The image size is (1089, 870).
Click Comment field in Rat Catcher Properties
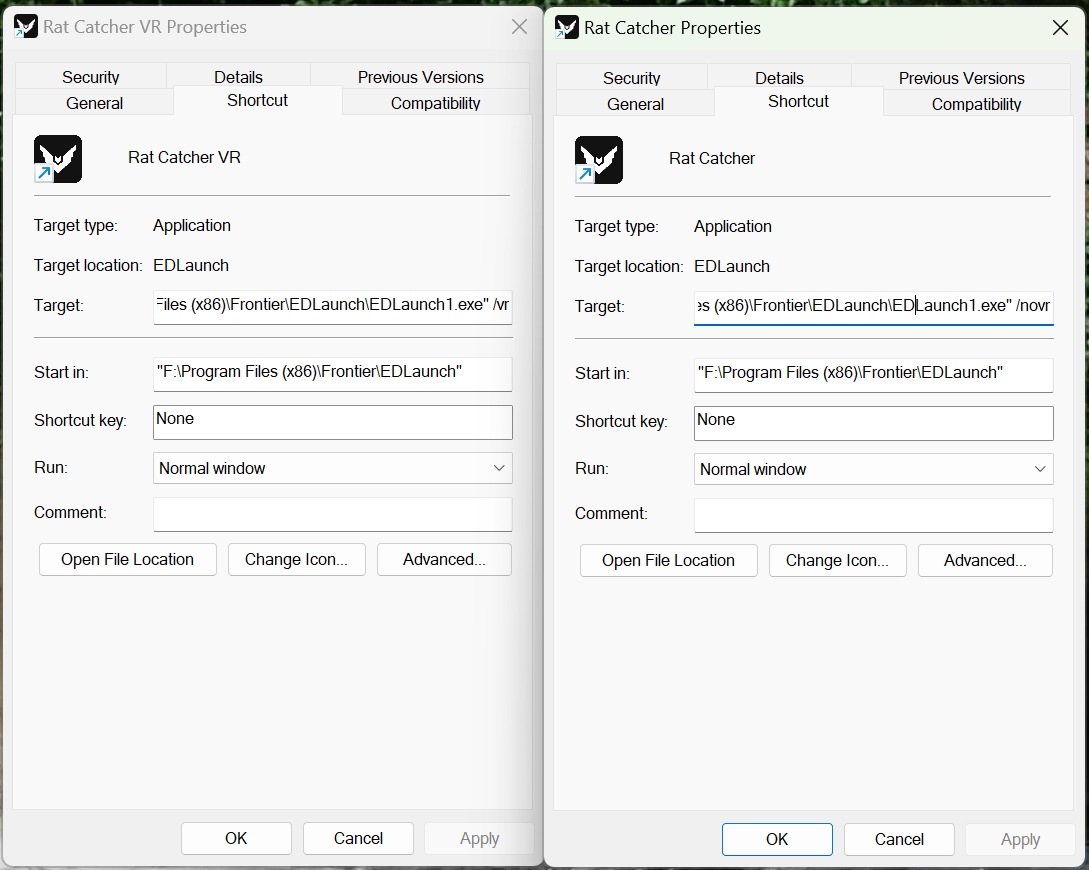tap(874, 515)
